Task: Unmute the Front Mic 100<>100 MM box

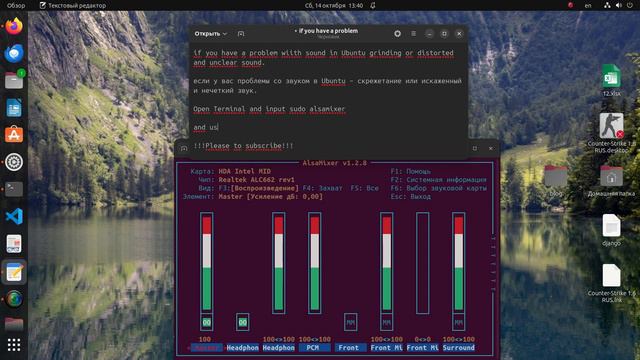Action: 387,322
